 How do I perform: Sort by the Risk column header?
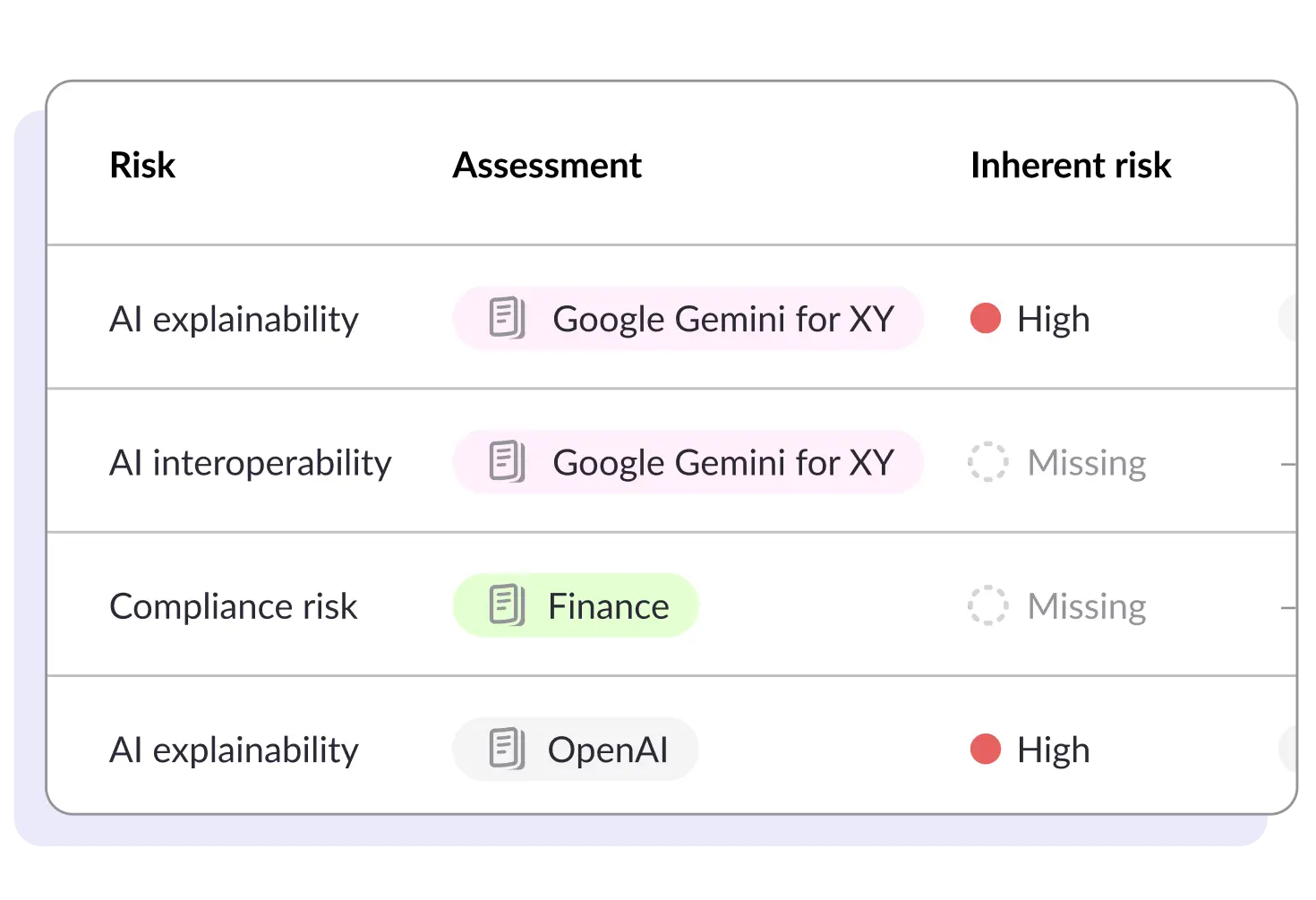142,165
